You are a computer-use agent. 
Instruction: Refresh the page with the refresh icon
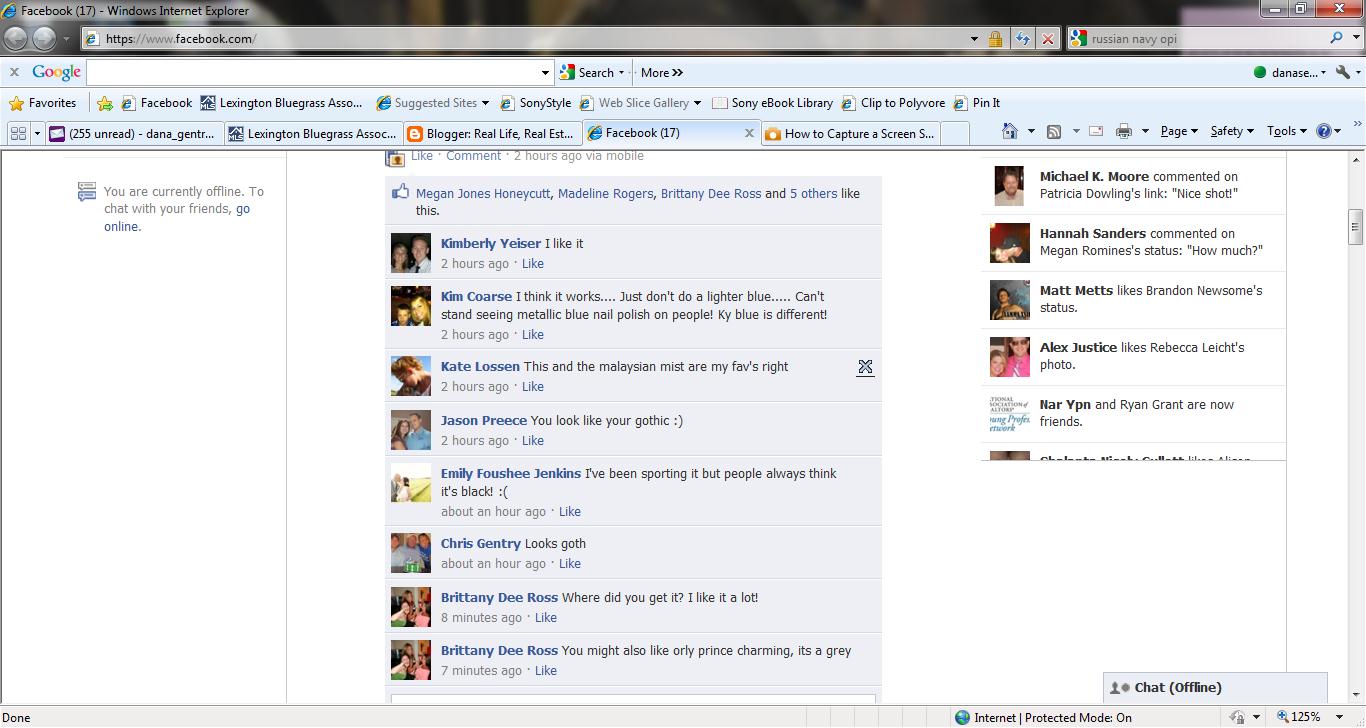1022,39
